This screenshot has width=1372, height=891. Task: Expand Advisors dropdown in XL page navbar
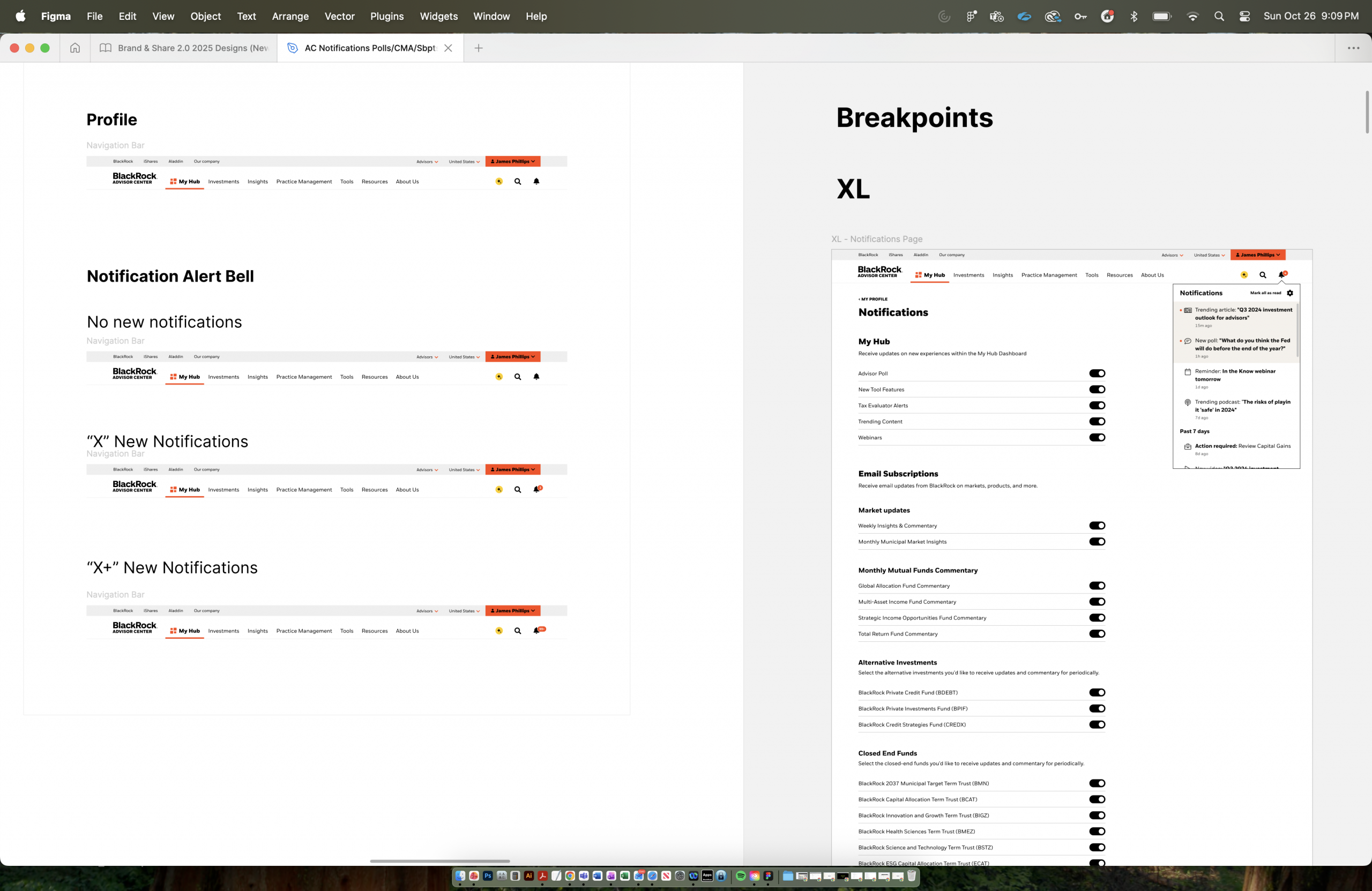point(1172,254)
